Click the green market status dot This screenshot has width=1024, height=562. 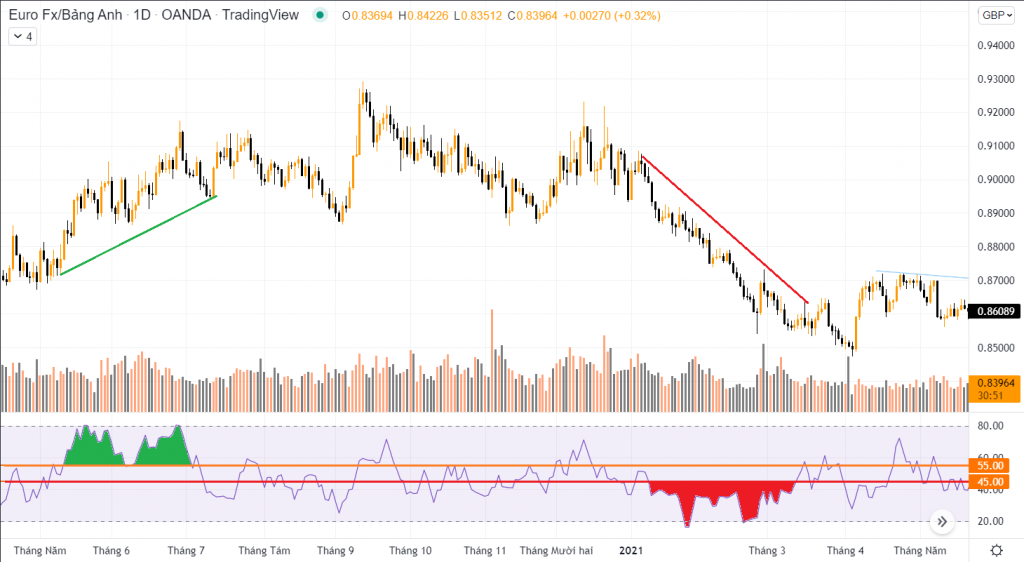pyautogui.click(x=319, y=15)
